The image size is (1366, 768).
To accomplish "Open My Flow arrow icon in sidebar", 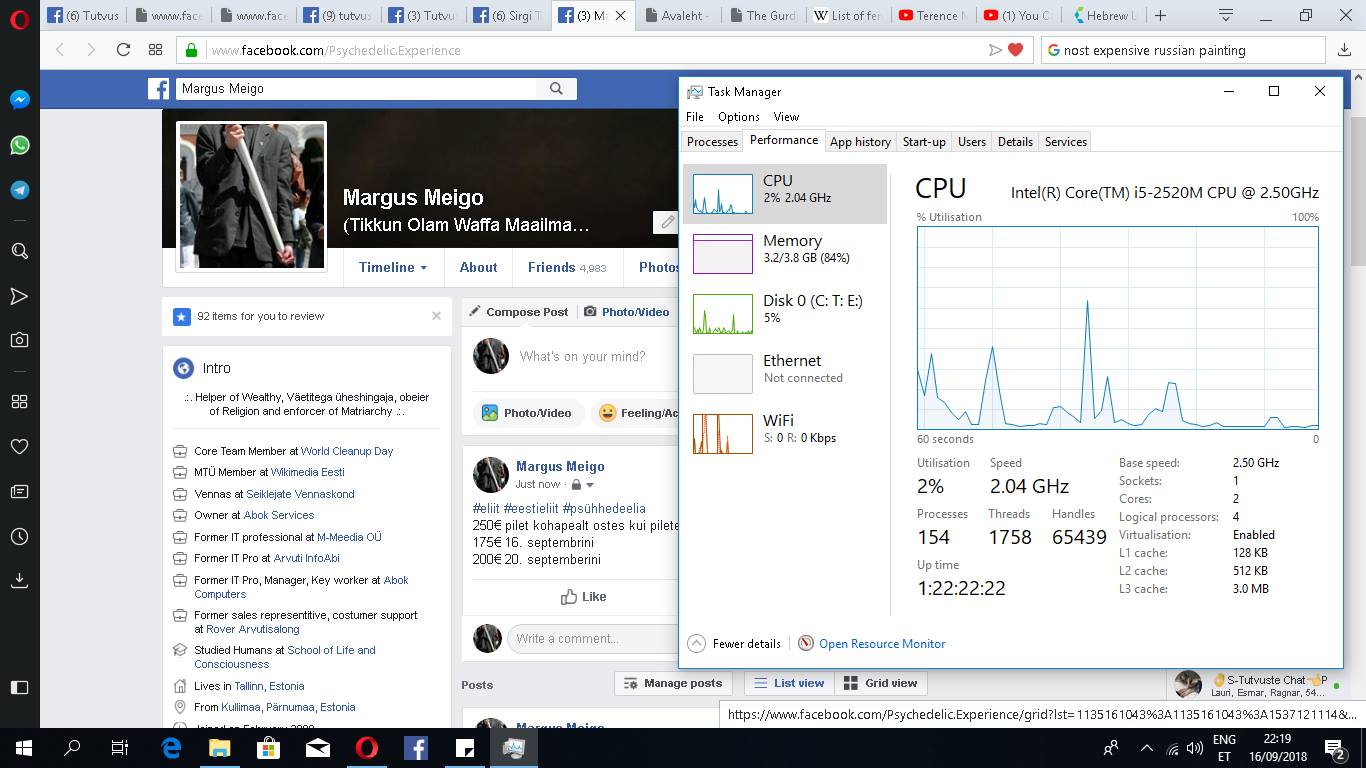I will [19, 296].
